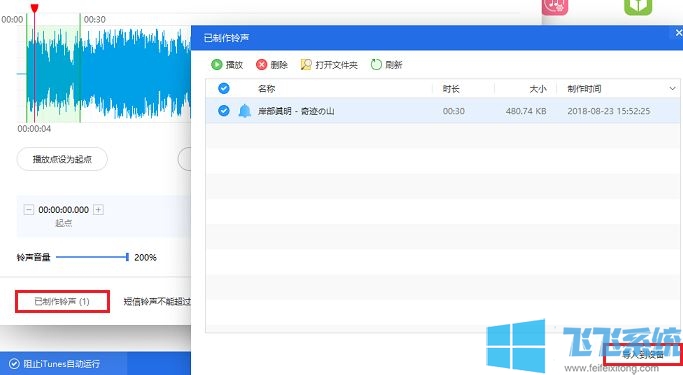Close the 已制作铃声 dialog

pos(678,33)
